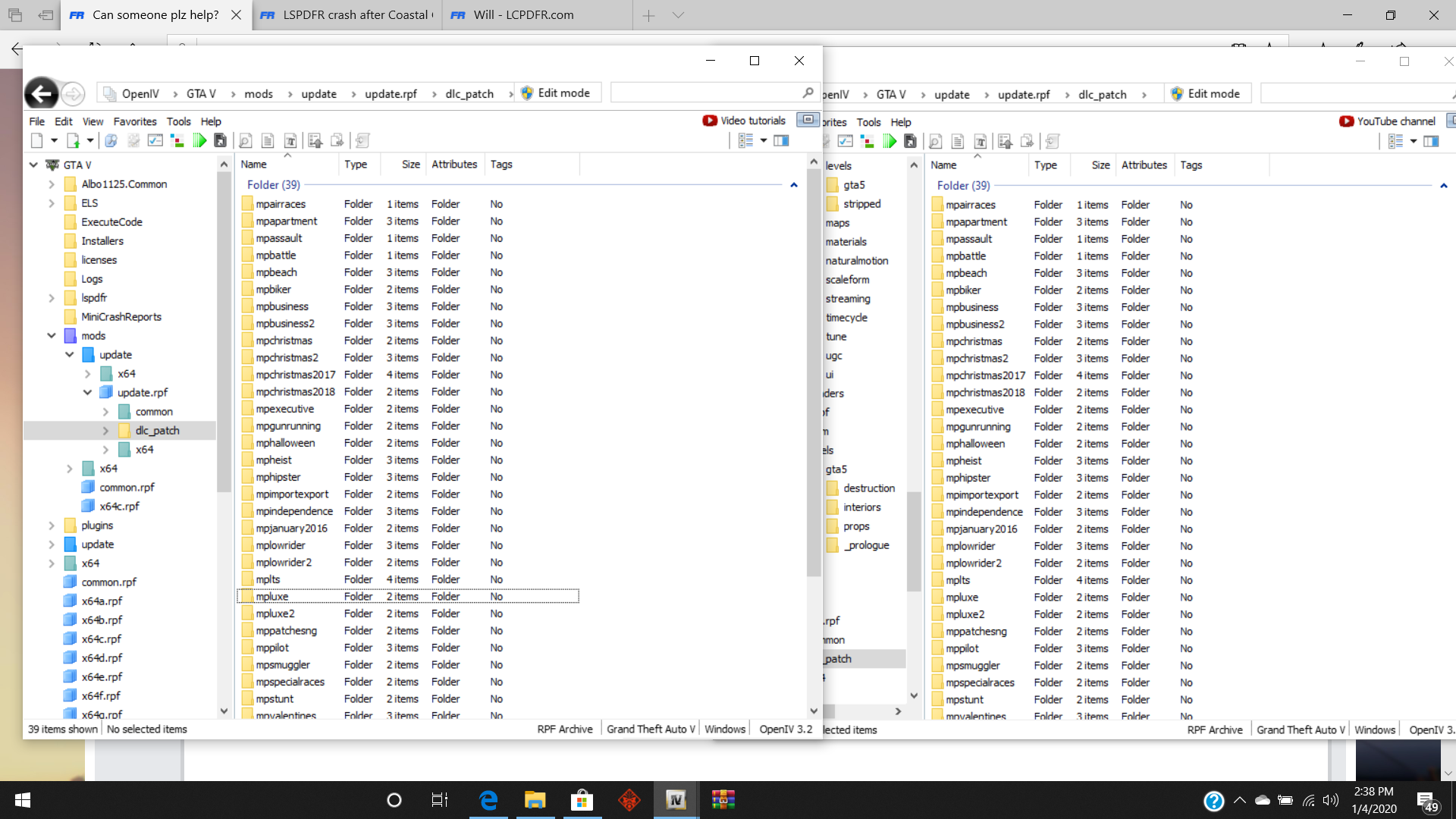Open the view mode dropdown arrow
1456x819 pixels.
coord(764,140)
